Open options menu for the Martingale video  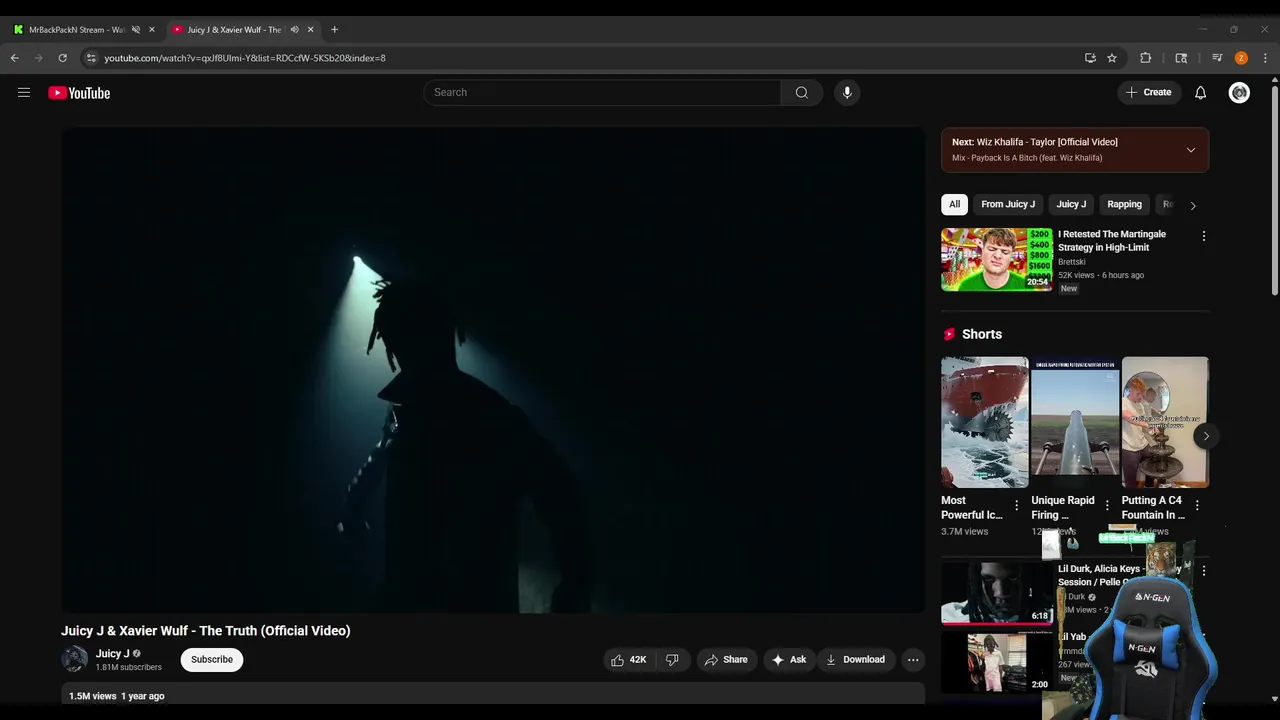pyautogui.click(x=1204, y=236)
